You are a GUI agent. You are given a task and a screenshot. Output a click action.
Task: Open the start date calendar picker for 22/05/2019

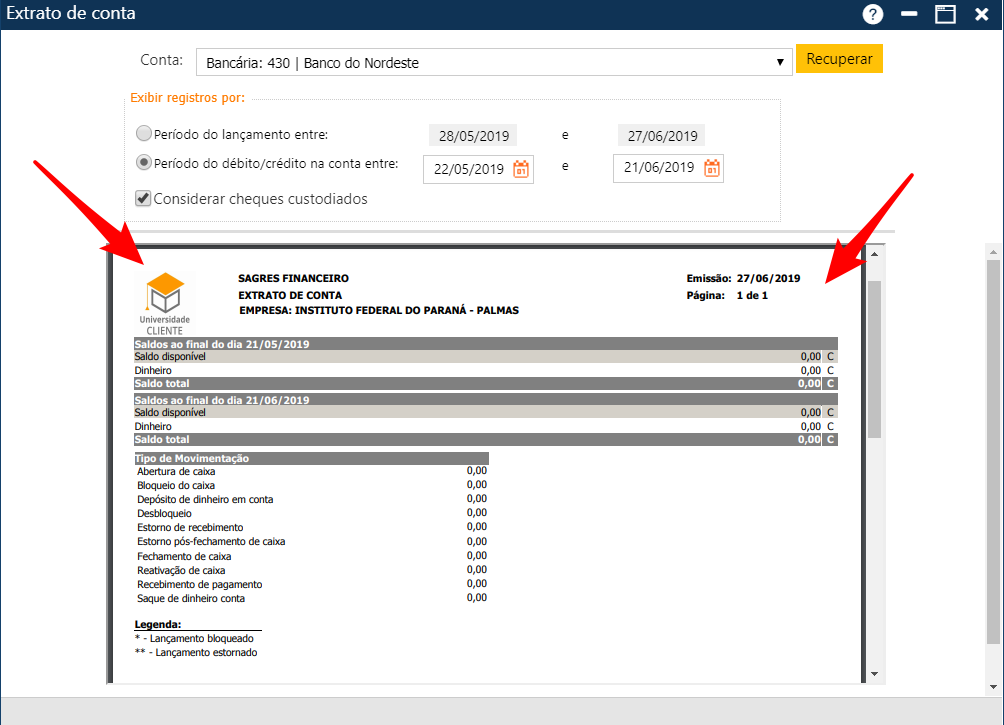point(521,168)
